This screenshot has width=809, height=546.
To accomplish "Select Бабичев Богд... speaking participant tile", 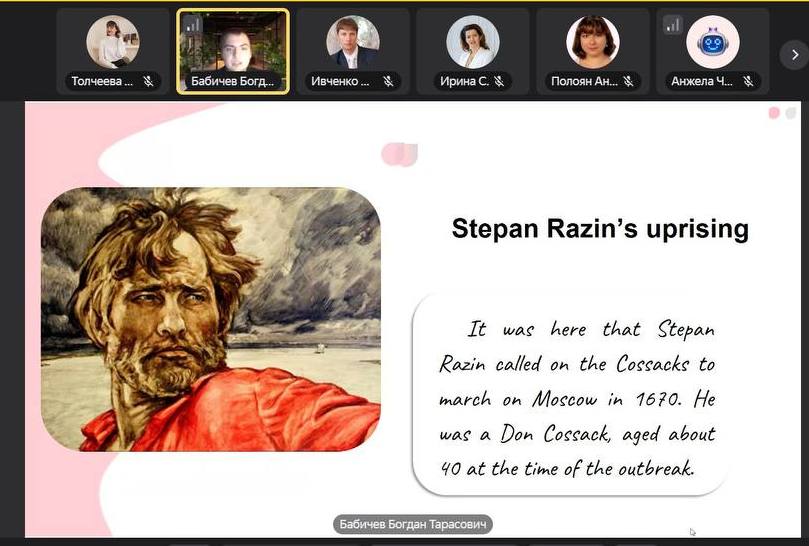I will 233,52.
